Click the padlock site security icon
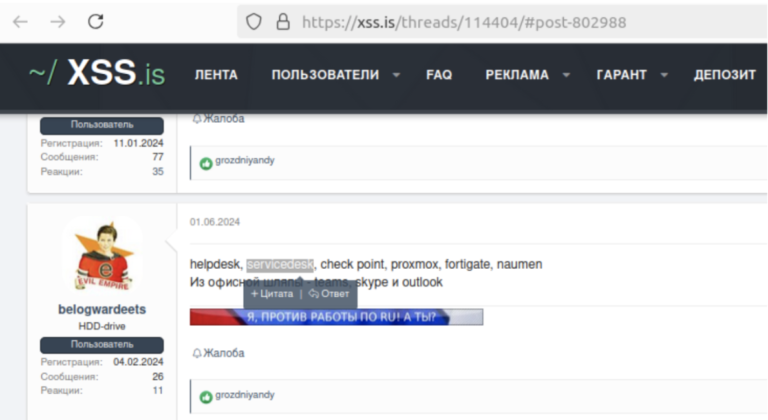Viewport: 768px width, 420px height. coord(281,21)
